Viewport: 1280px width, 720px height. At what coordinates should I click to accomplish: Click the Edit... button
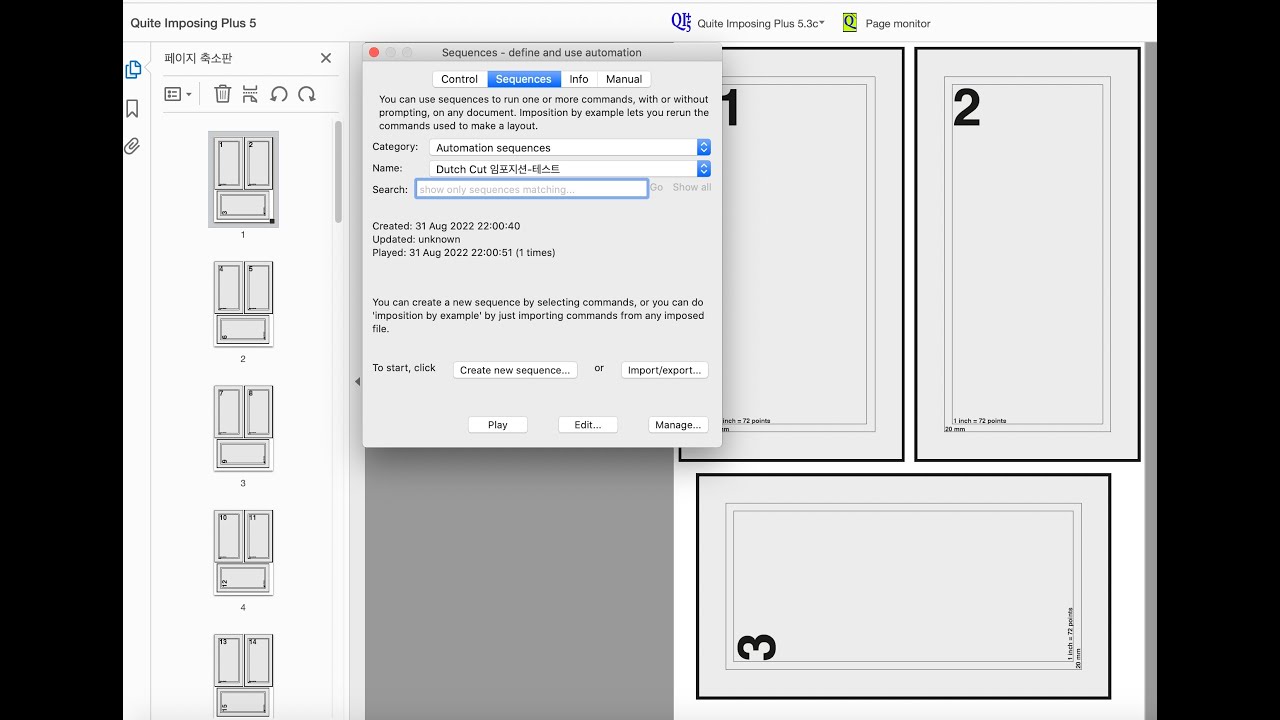[x=588, y=425]
